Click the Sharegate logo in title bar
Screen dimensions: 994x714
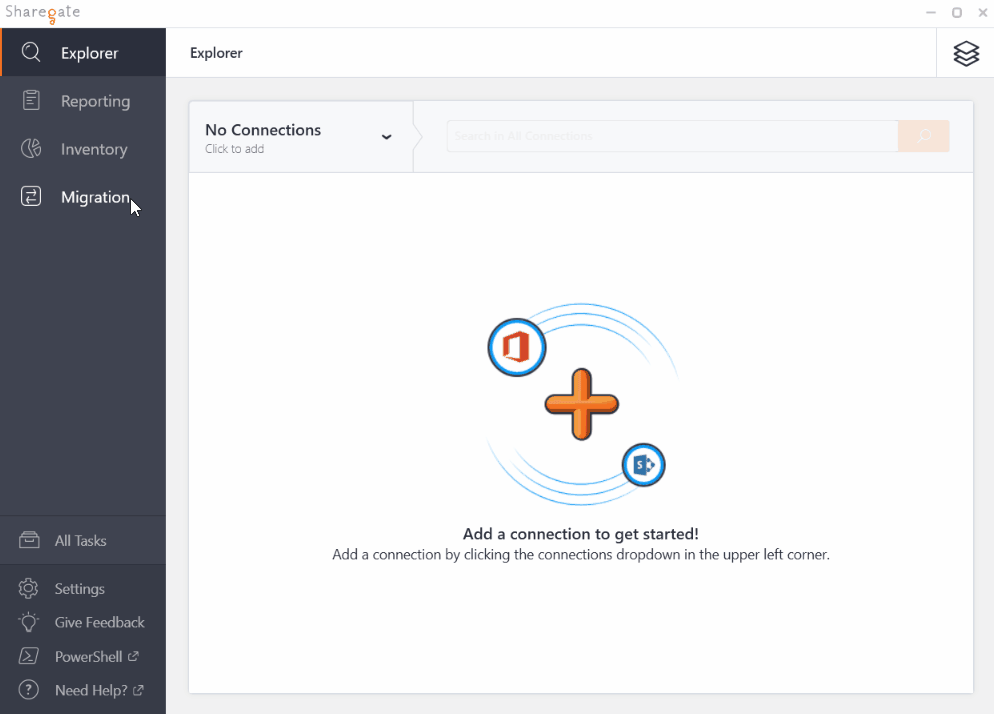[42, 13]
